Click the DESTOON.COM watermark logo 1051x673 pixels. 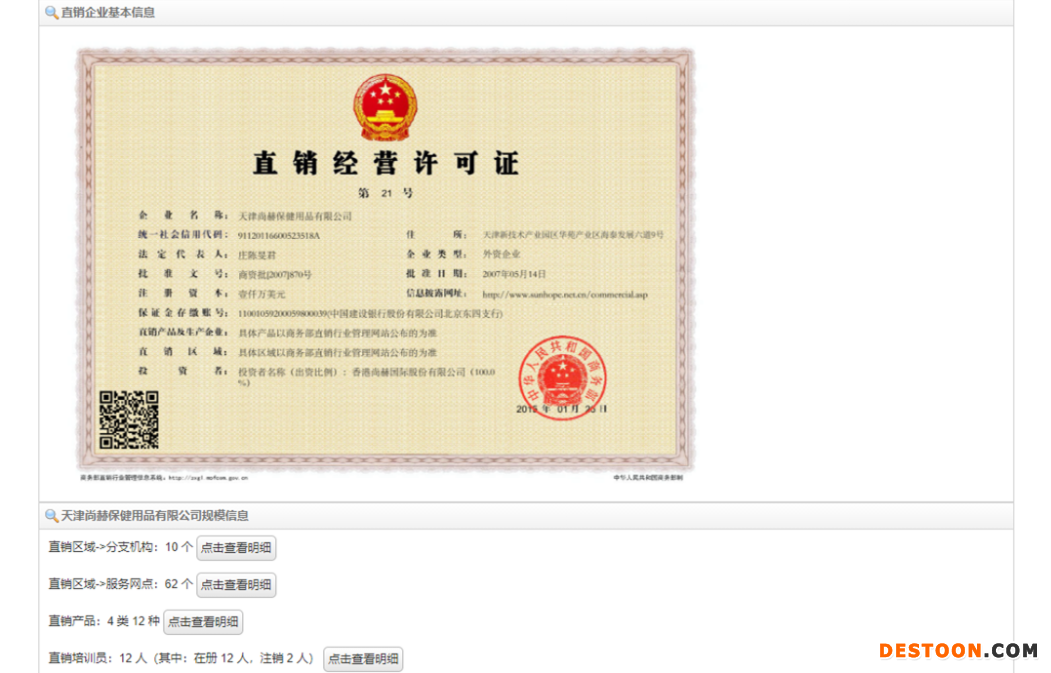957,651
